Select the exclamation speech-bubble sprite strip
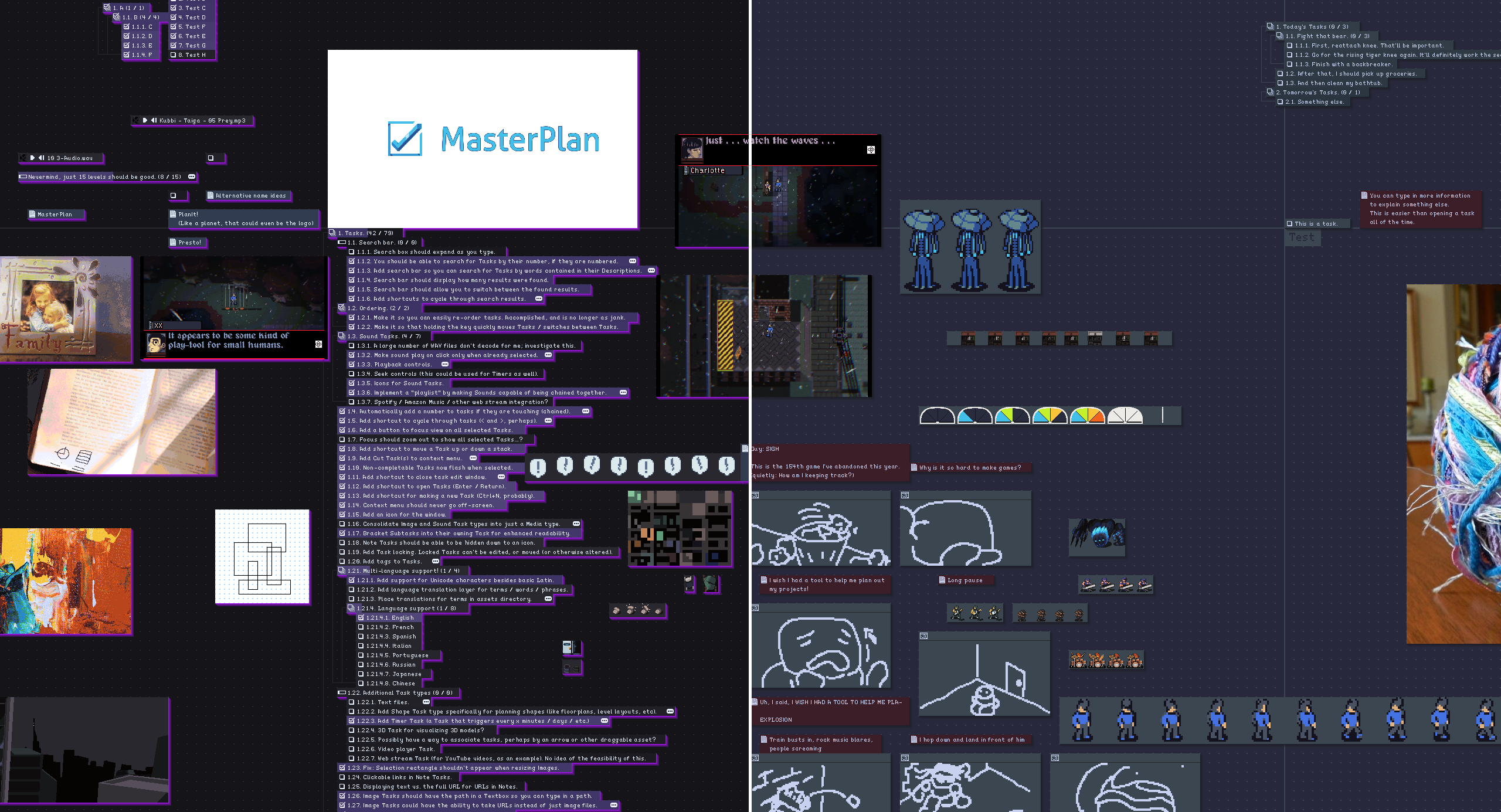This screenshot has width=1501, height=812. [631, 466]
